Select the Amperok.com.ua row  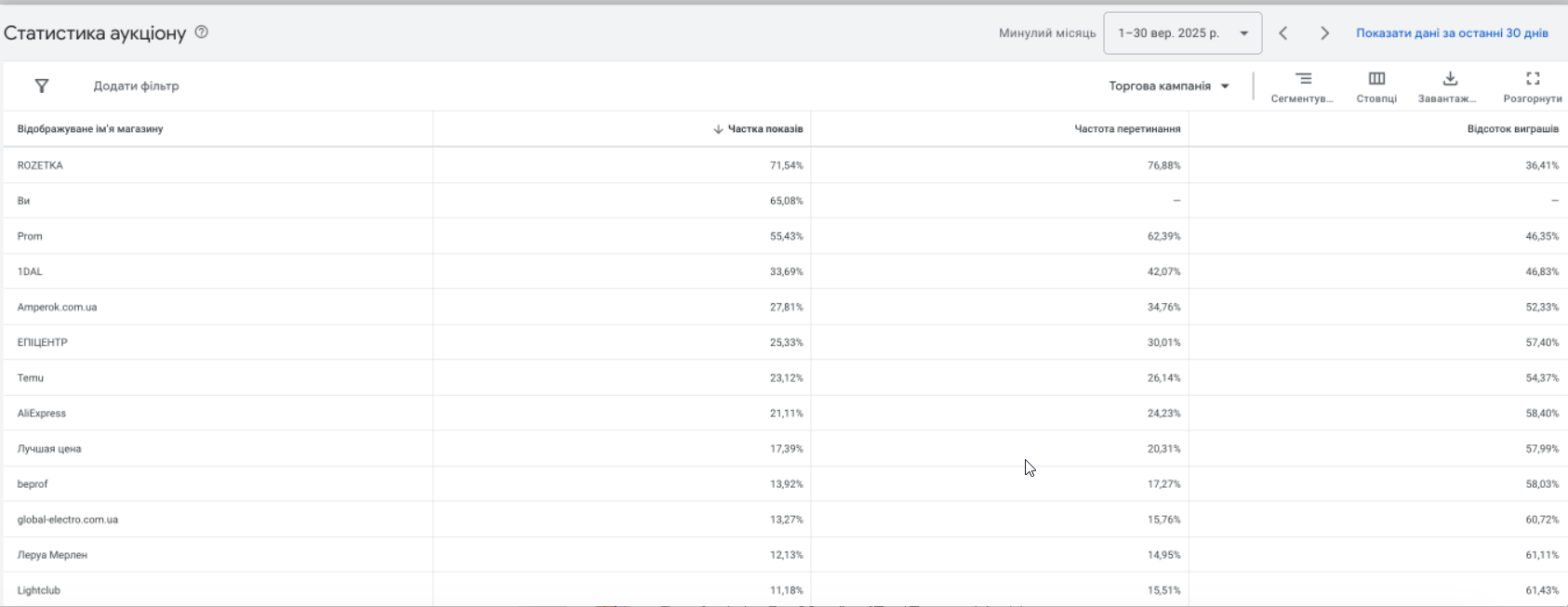point(57,307)
